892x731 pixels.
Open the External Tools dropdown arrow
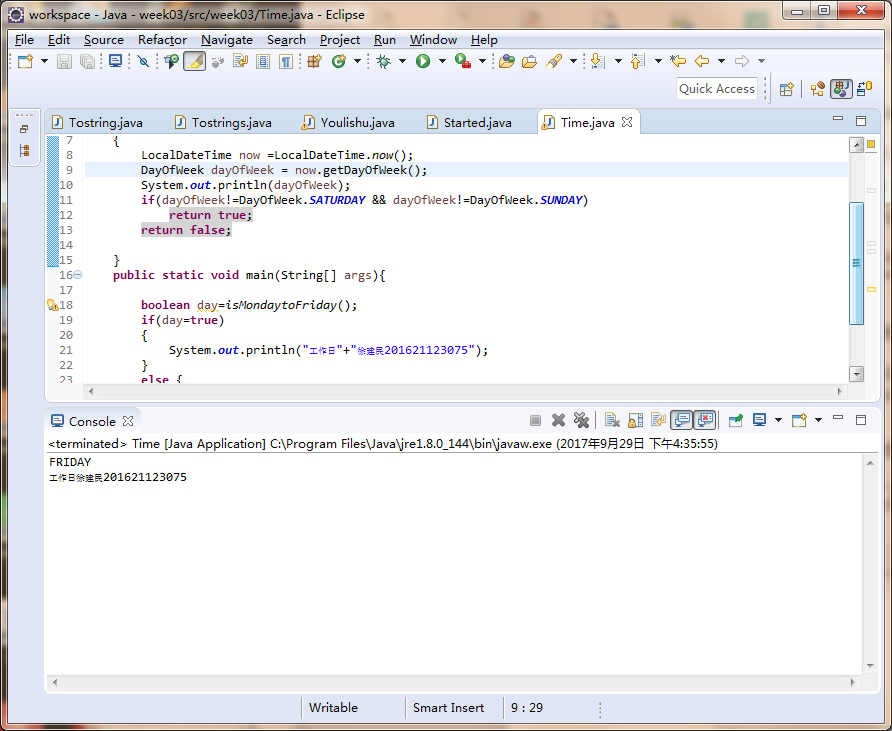482,61
